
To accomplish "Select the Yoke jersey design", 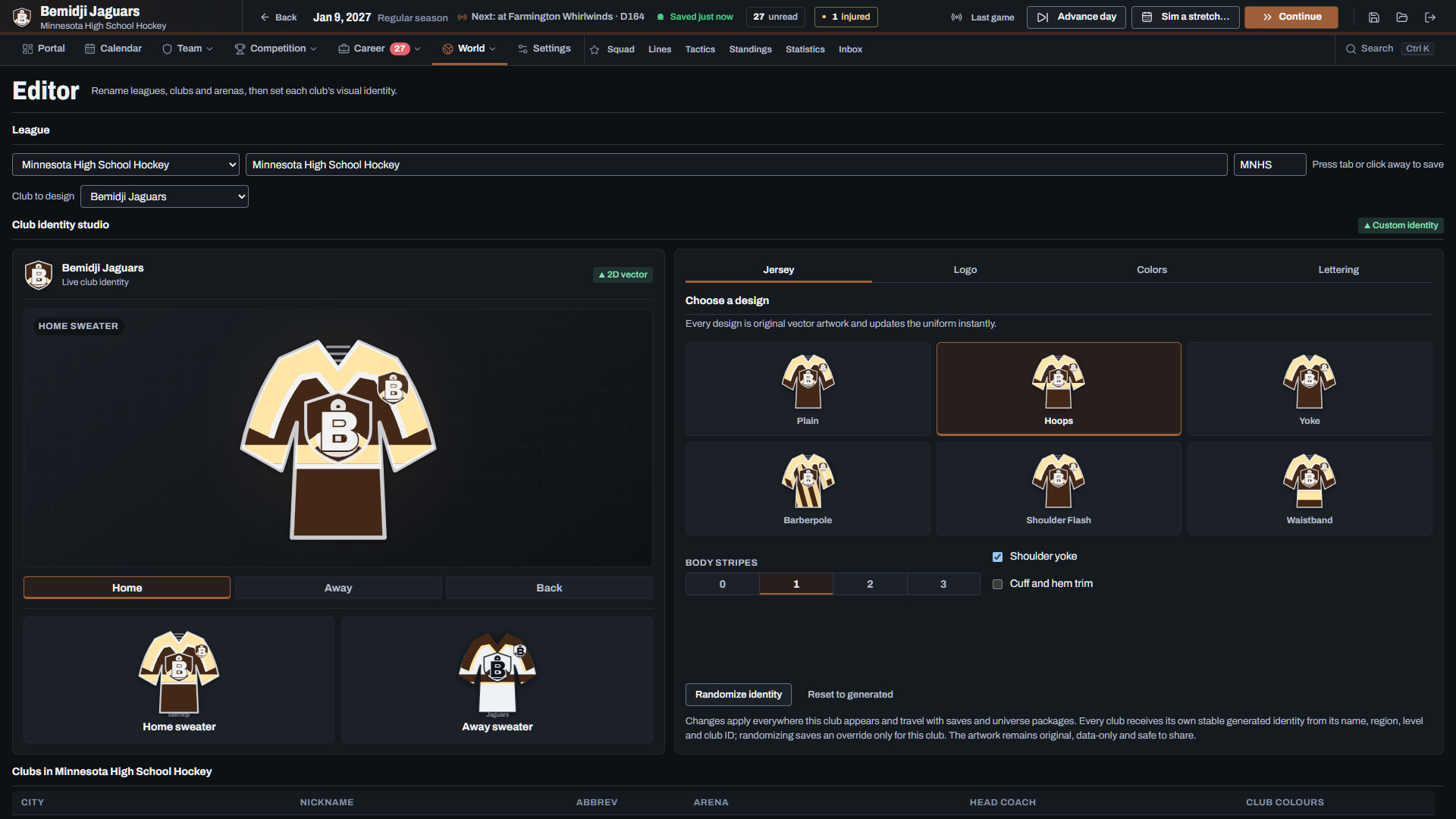I will [x=1310, y=389].
